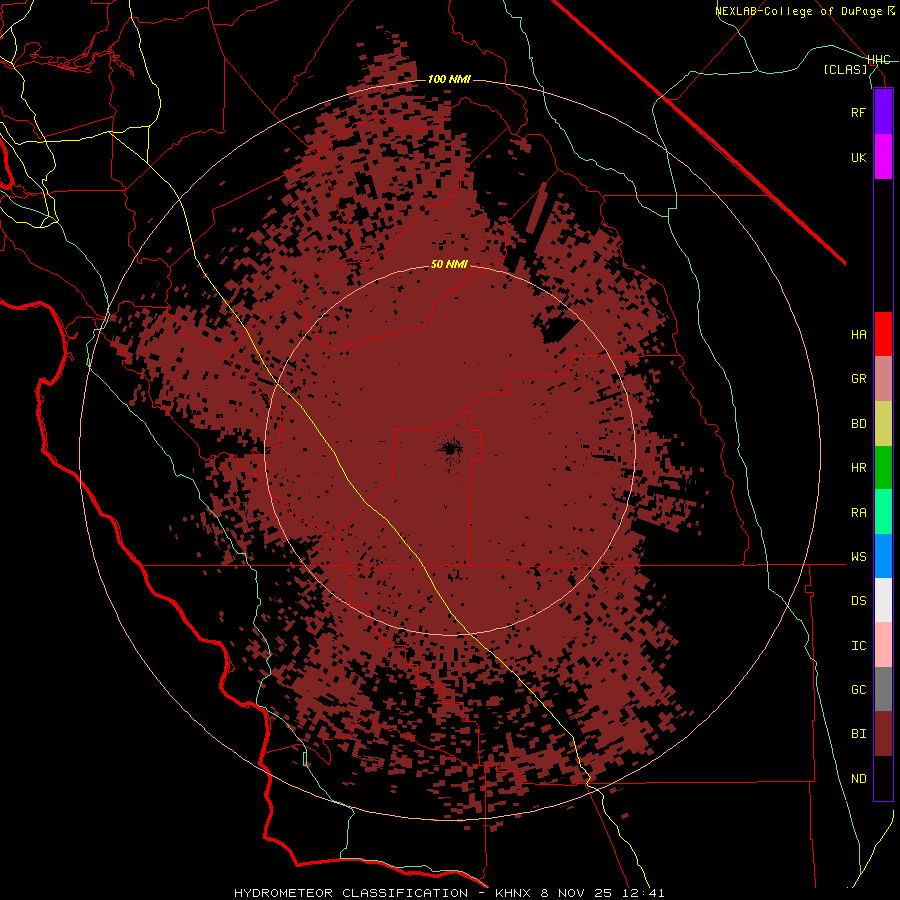Screen dimensions: 900x900
Task: Click the RF purple legend swatch
Action: [x=883, y=112]
